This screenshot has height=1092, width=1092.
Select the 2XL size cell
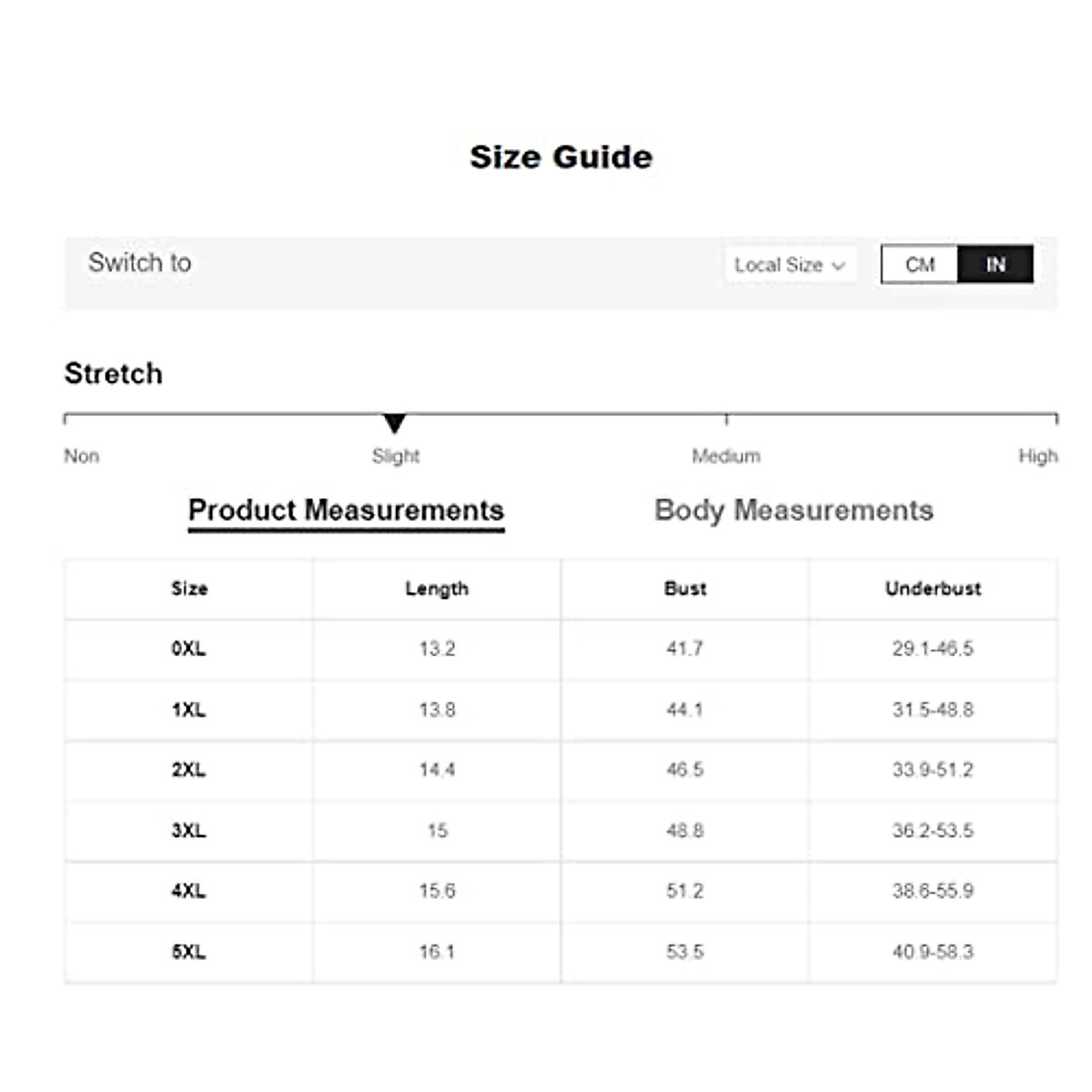[188, 770]
